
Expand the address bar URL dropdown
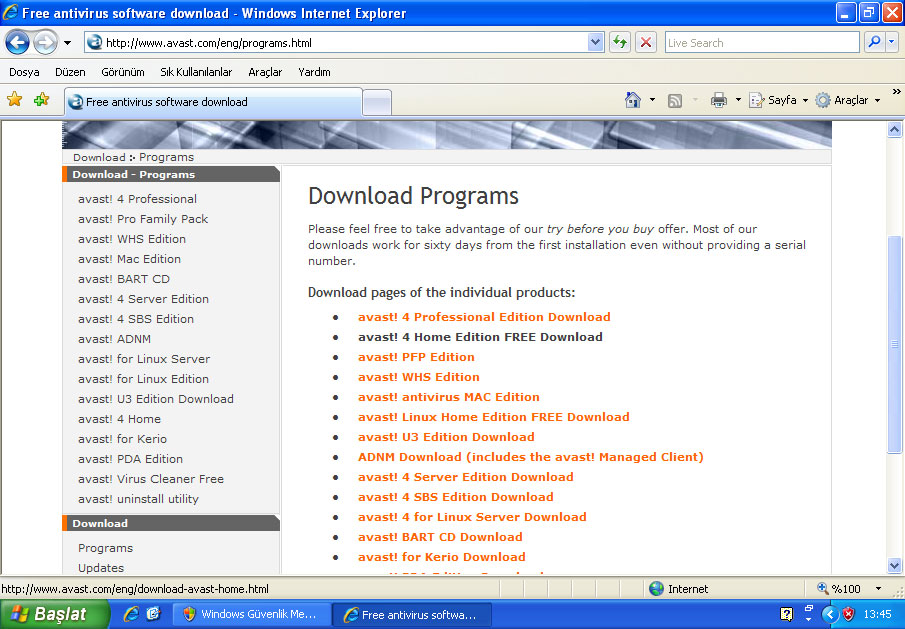click(595, 42)
